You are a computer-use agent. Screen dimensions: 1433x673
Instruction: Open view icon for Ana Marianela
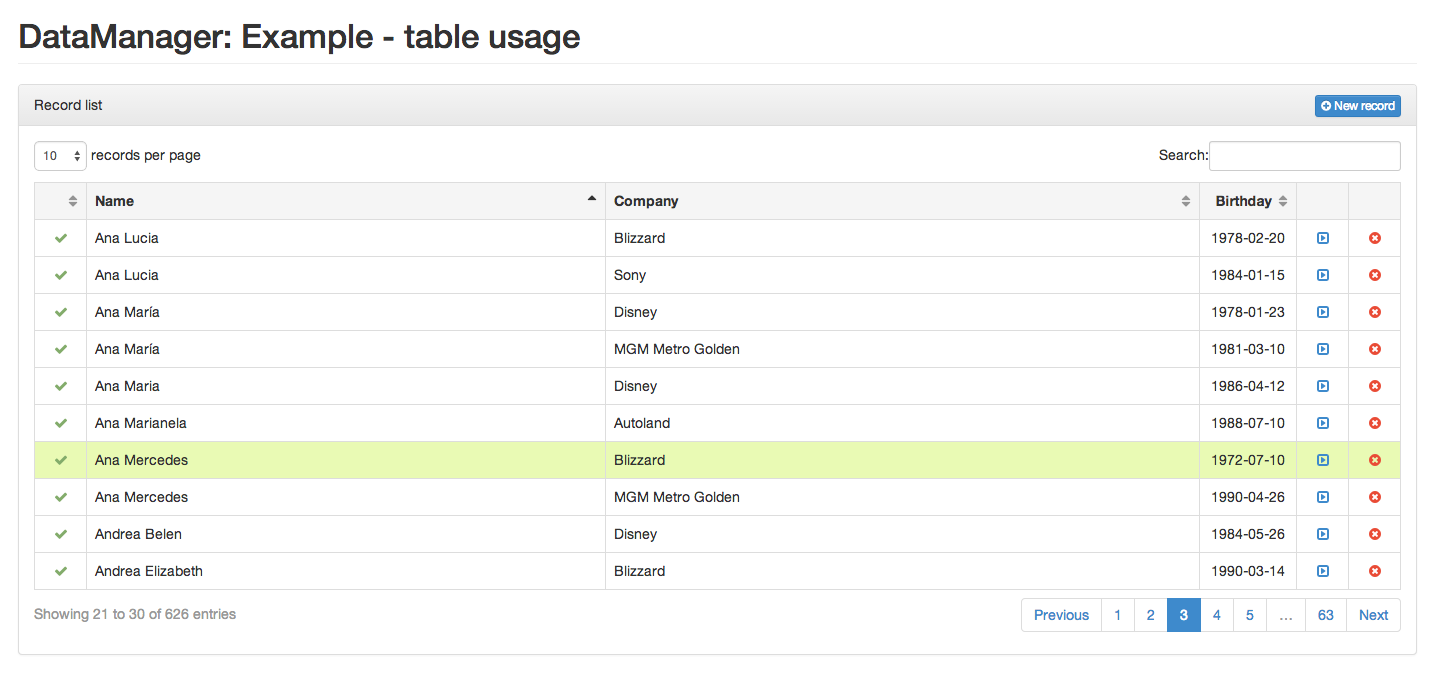point(1322,423)
